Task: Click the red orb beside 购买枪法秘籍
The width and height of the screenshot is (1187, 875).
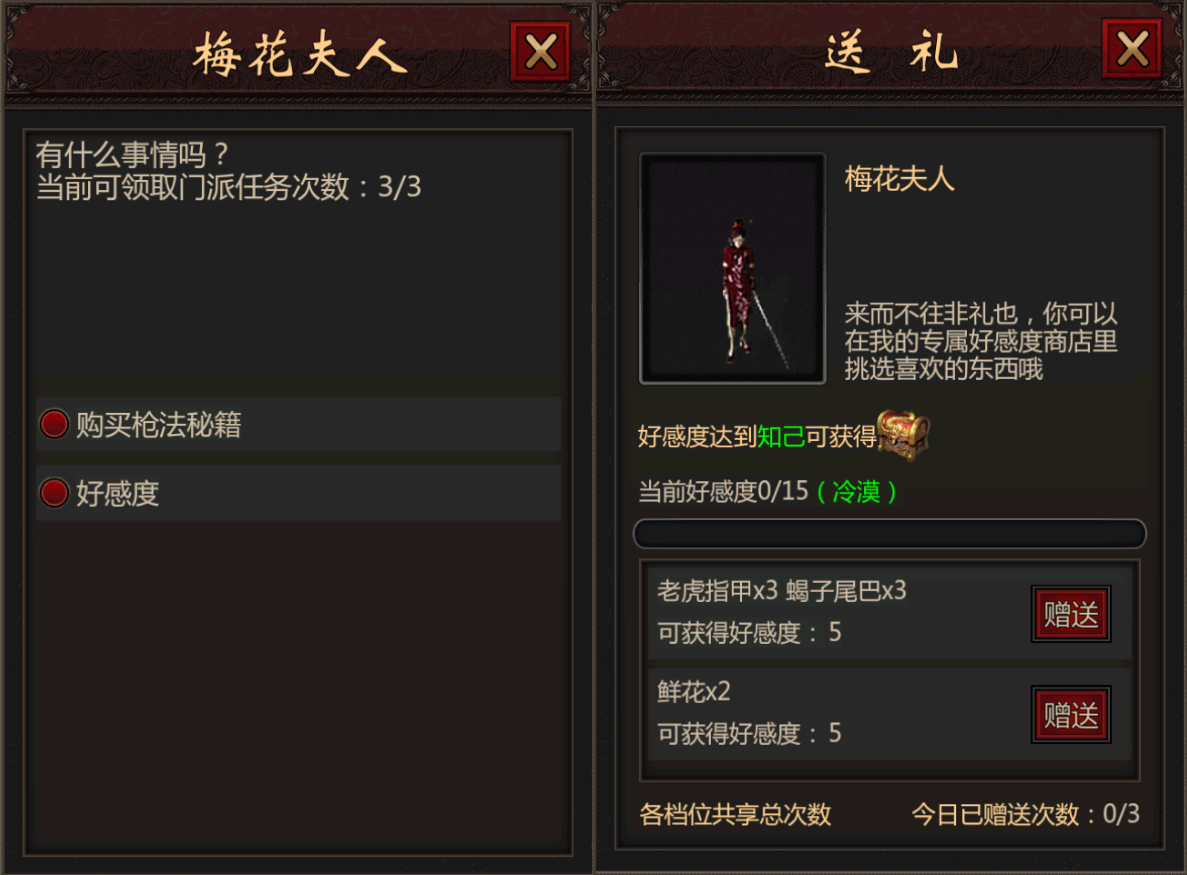Action: (x=54, y=424)
